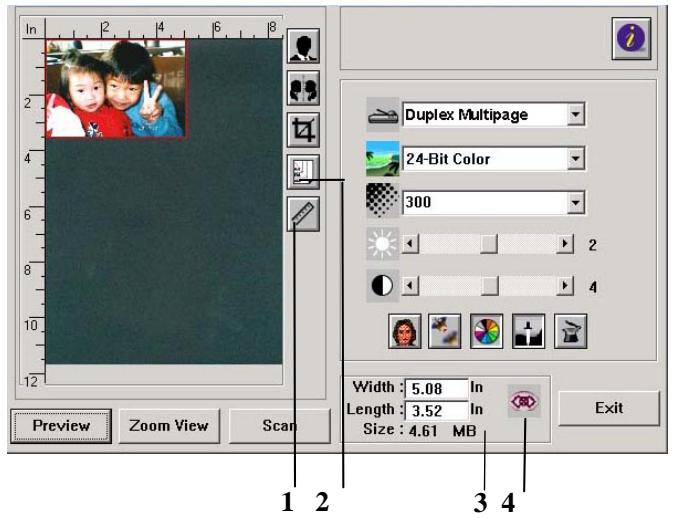This screenshot has width=674, height=518.
Task: Toggle the lock scale icon
Action: tap(524, 401)
